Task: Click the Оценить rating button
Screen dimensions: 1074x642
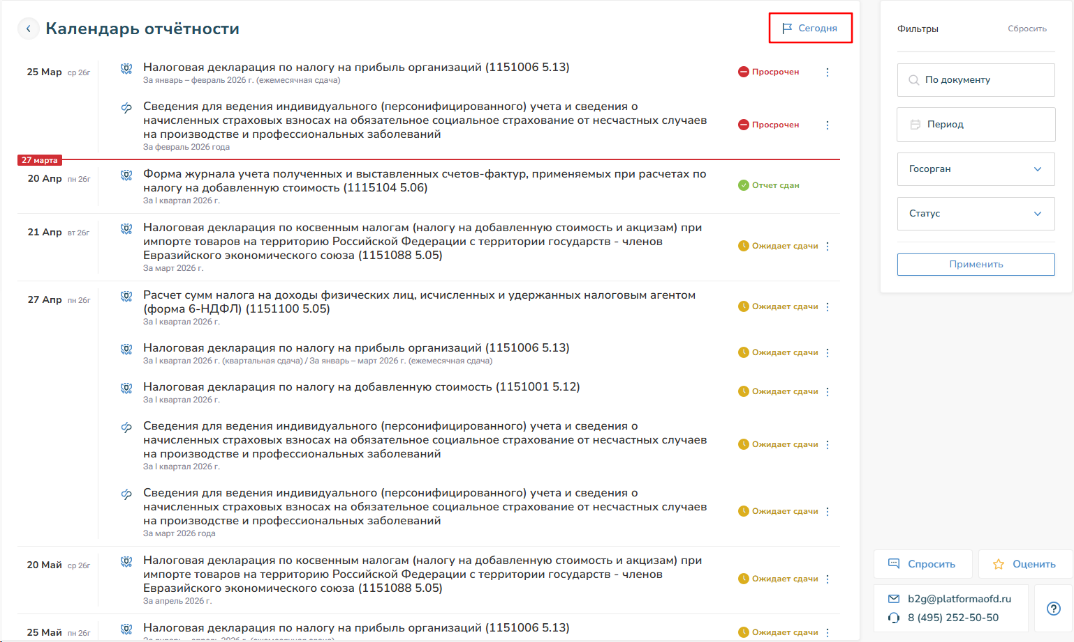Action: (x=1024, y=564)
